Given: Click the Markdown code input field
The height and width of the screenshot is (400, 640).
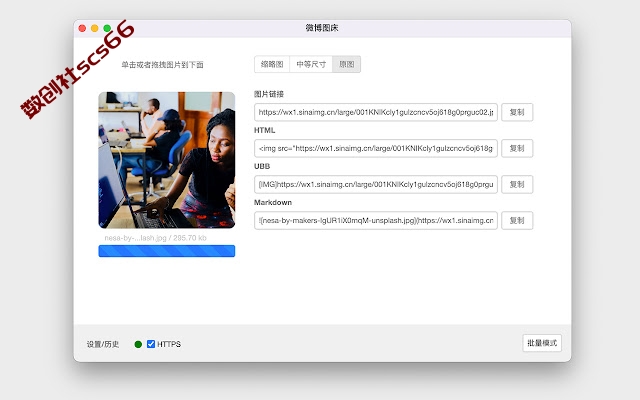Looking at the screenshot, I should [x=376, y=220].
